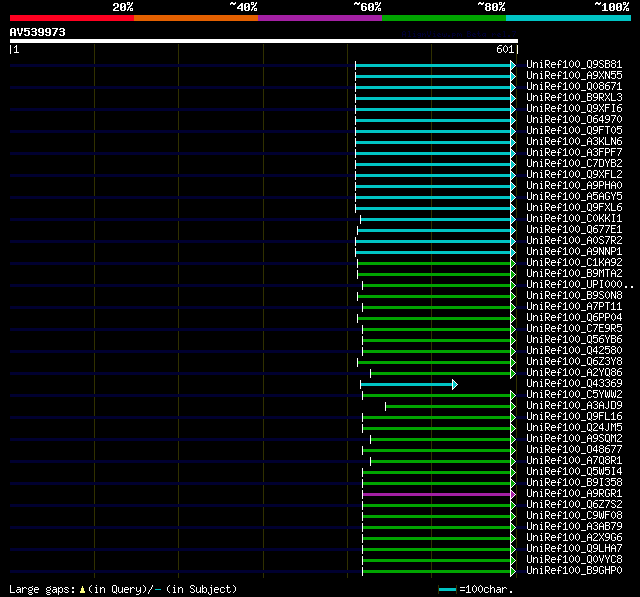This screenshot has width=640, height=597.
Task: Click the UniRef100_C7DYB2 label
Action: [574, 164]
